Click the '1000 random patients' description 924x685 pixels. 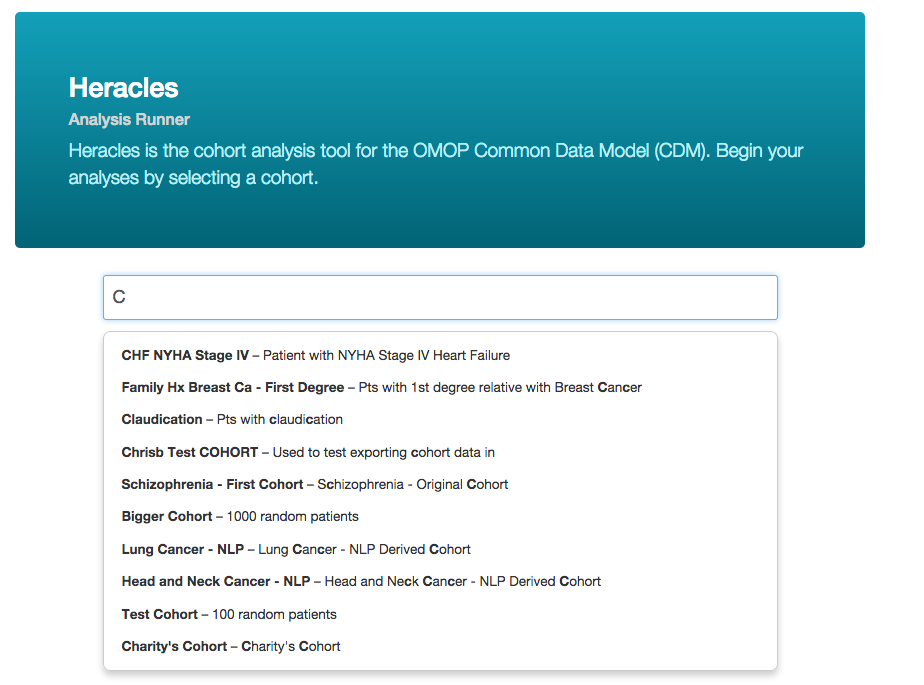(293, 516)
